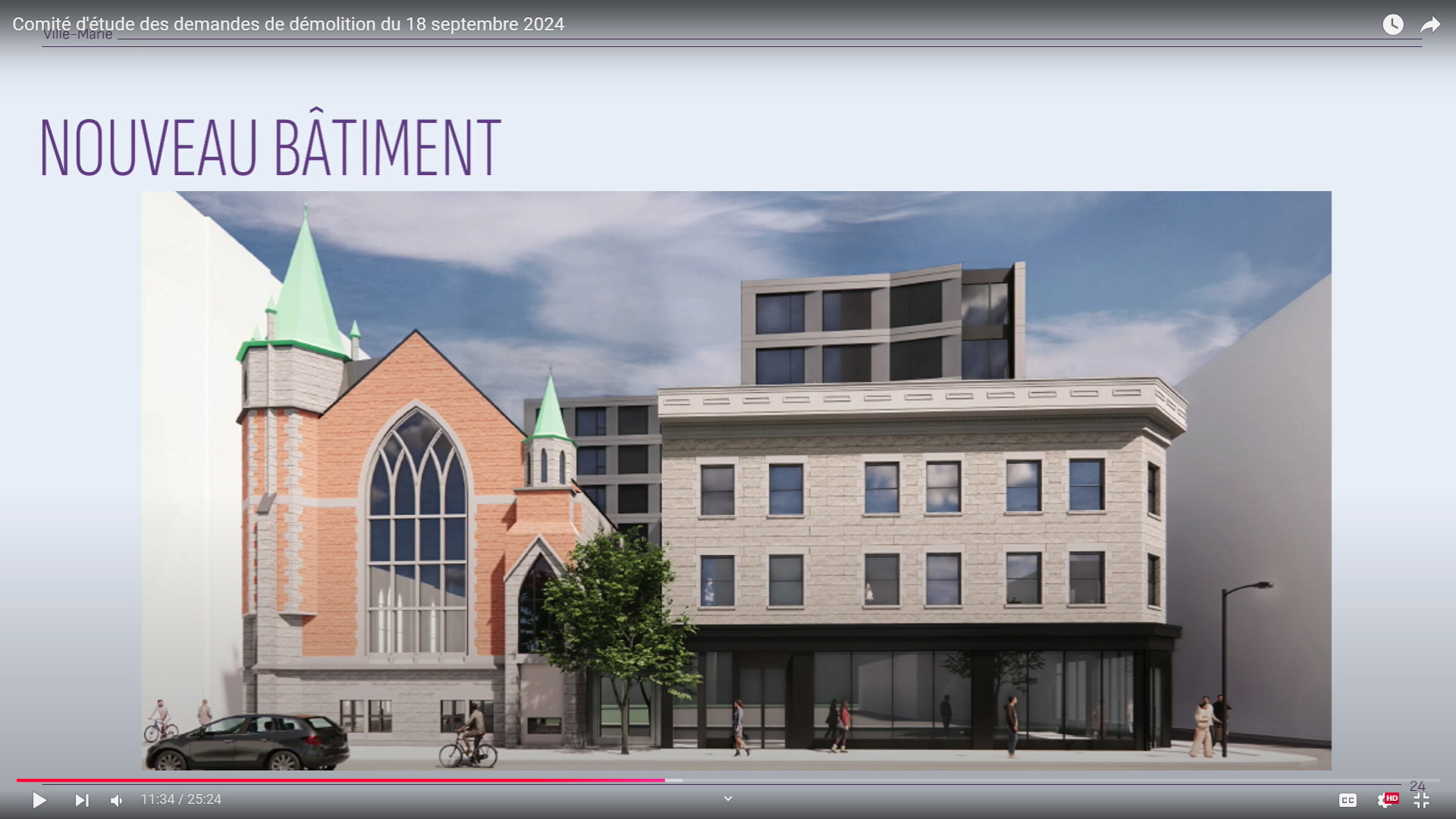Image resolution: width=1456 pixels, height=819 pixels.
Task: Expand the chevron below the progress bar
Action: (x=728, y=799)
